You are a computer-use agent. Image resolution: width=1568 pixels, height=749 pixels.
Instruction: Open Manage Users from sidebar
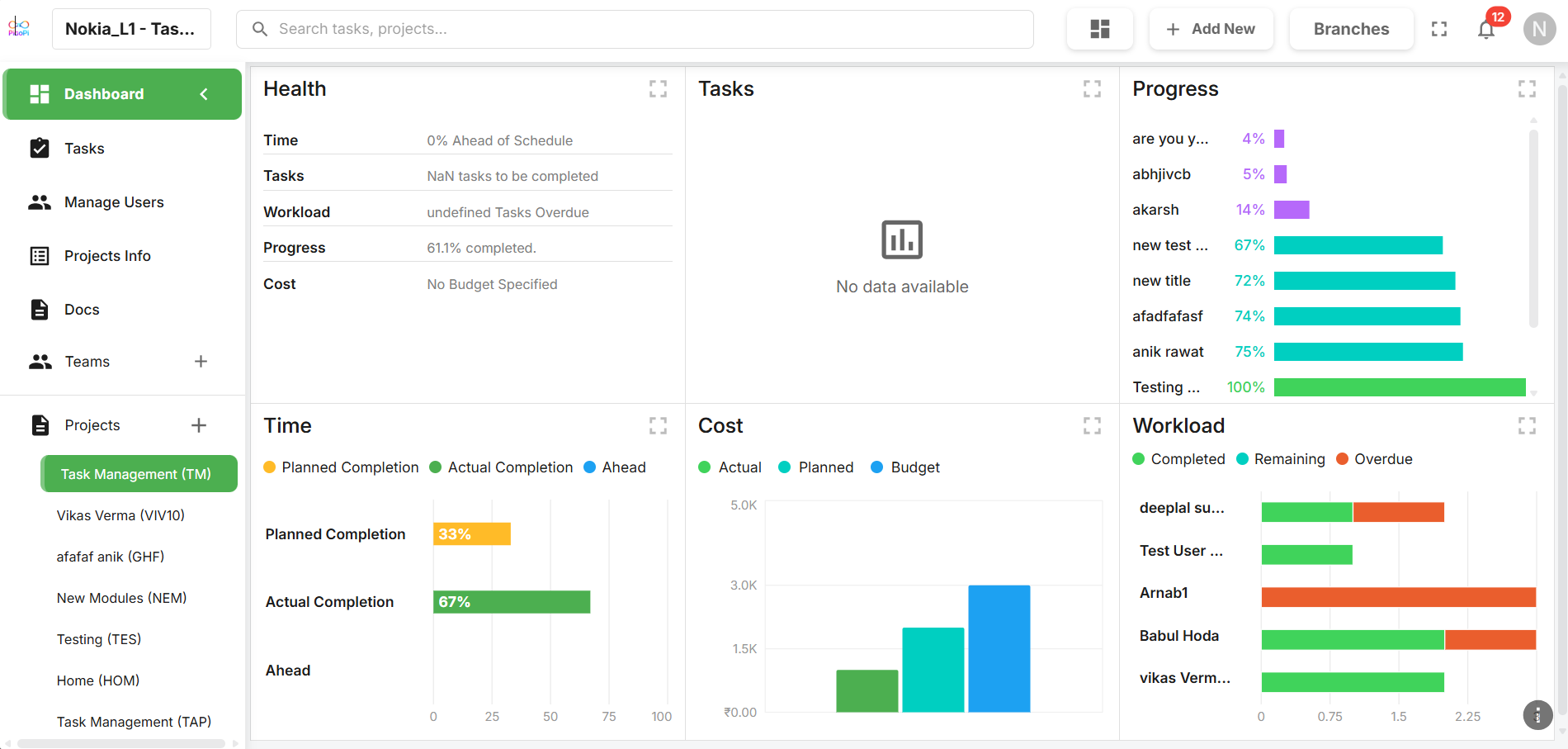point(114,202)
